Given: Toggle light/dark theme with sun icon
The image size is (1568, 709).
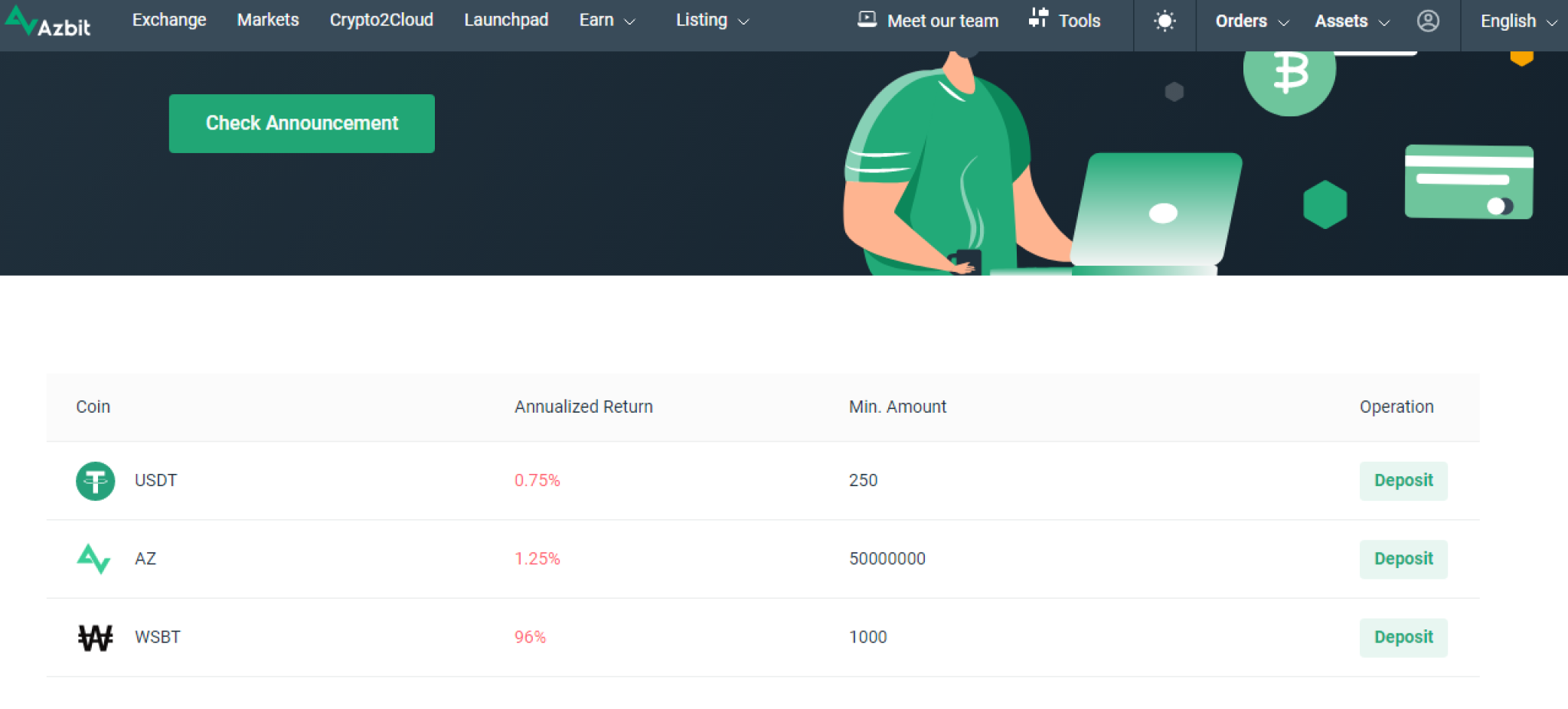Looking at the screenshot, I should coord(1165,21).
